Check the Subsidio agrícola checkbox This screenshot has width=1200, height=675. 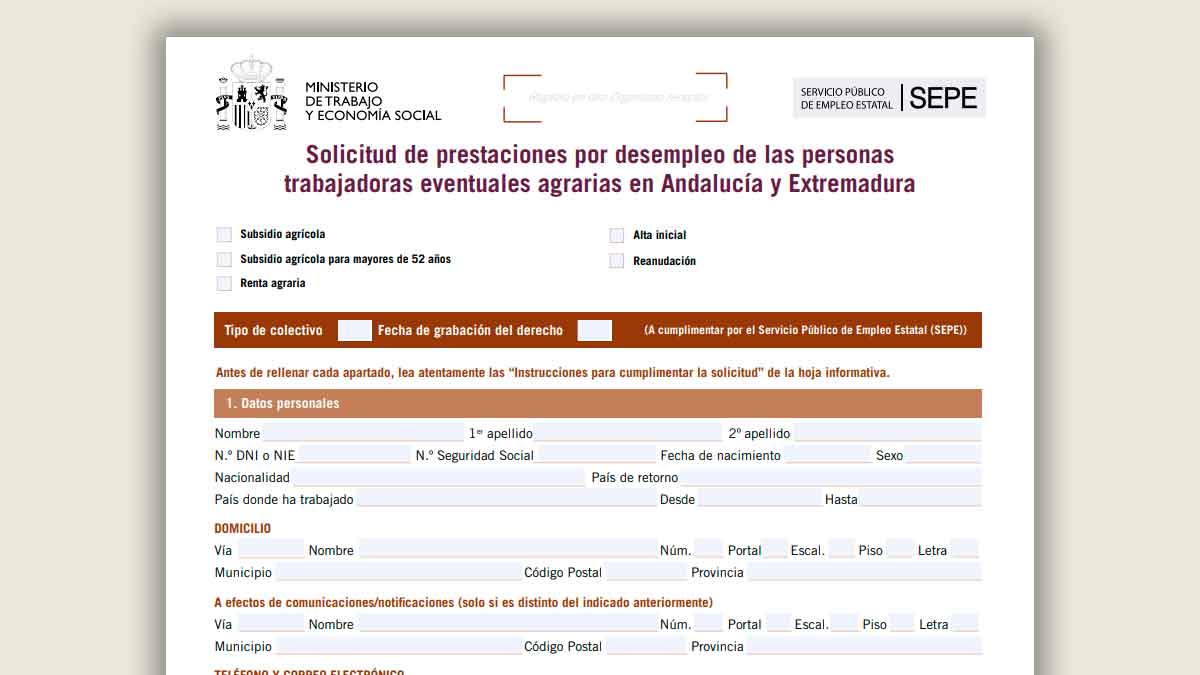(x=224, y=235)
